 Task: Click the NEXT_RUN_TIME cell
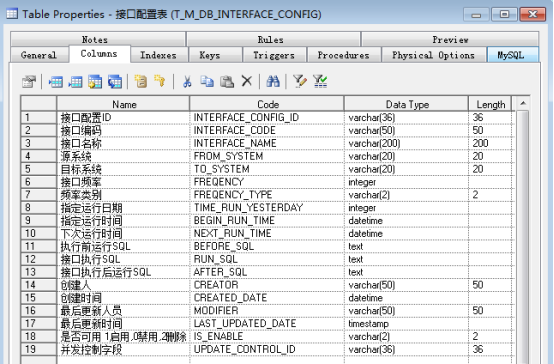[x=267, y=233]
